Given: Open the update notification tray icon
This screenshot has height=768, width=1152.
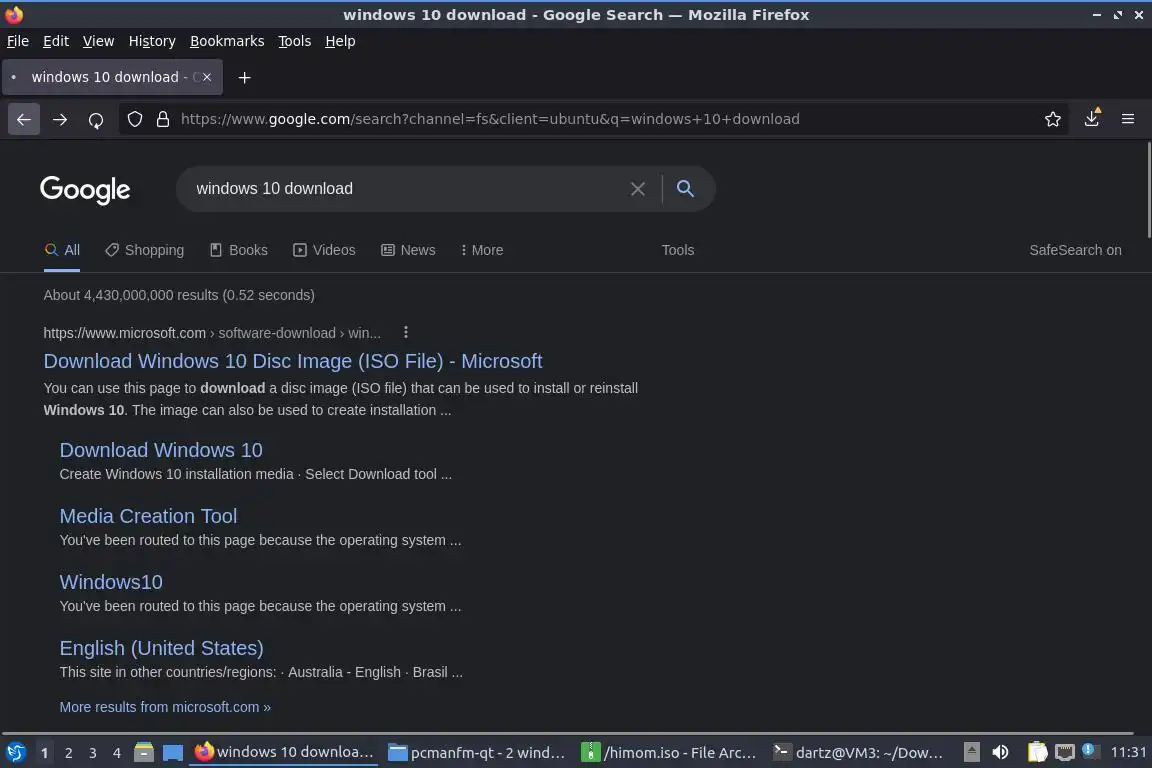Looking at the screenshot, I should coord(1090,750).
